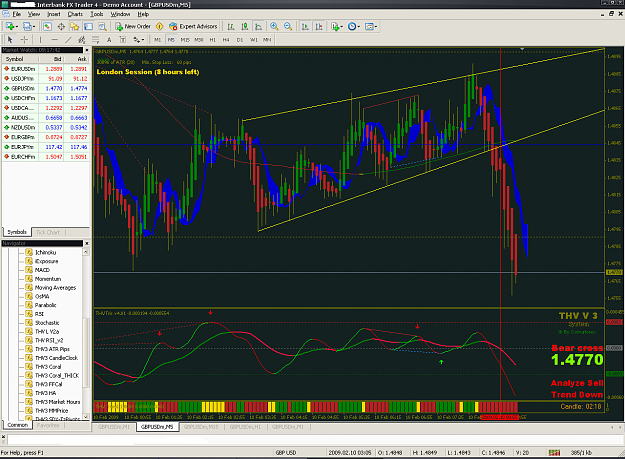Screen dimensions: 625x459
Task: Select the Fibonacci retracement tool
Action: [x=95, y=39]
